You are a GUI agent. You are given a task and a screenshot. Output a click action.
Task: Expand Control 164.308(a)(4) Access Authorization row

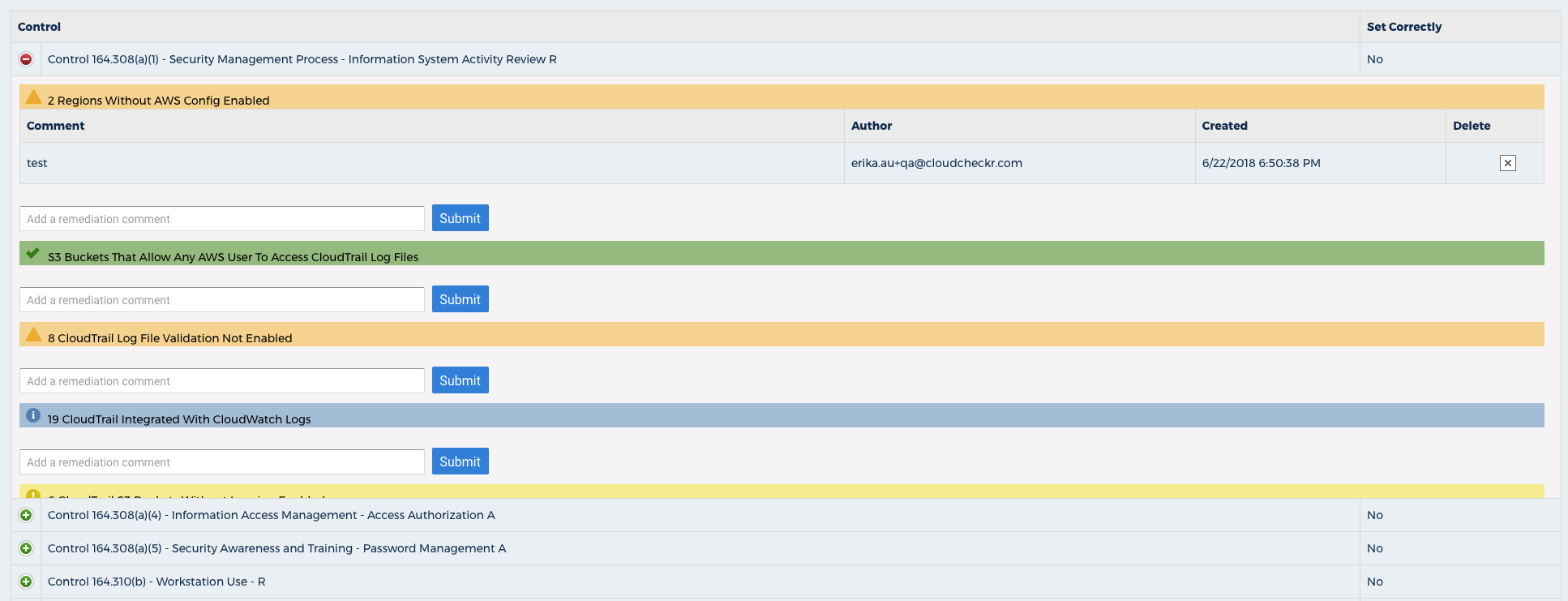click(x=26, y=515)
